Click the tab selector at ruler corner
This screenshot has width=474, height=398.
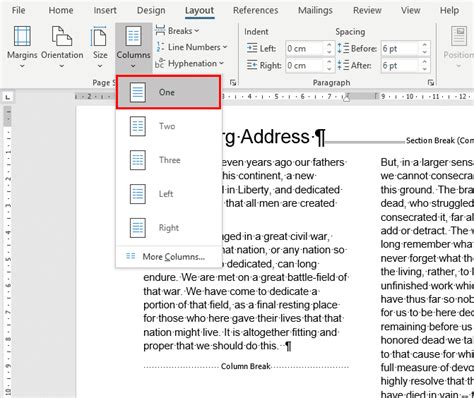click(x=8, y=97)
